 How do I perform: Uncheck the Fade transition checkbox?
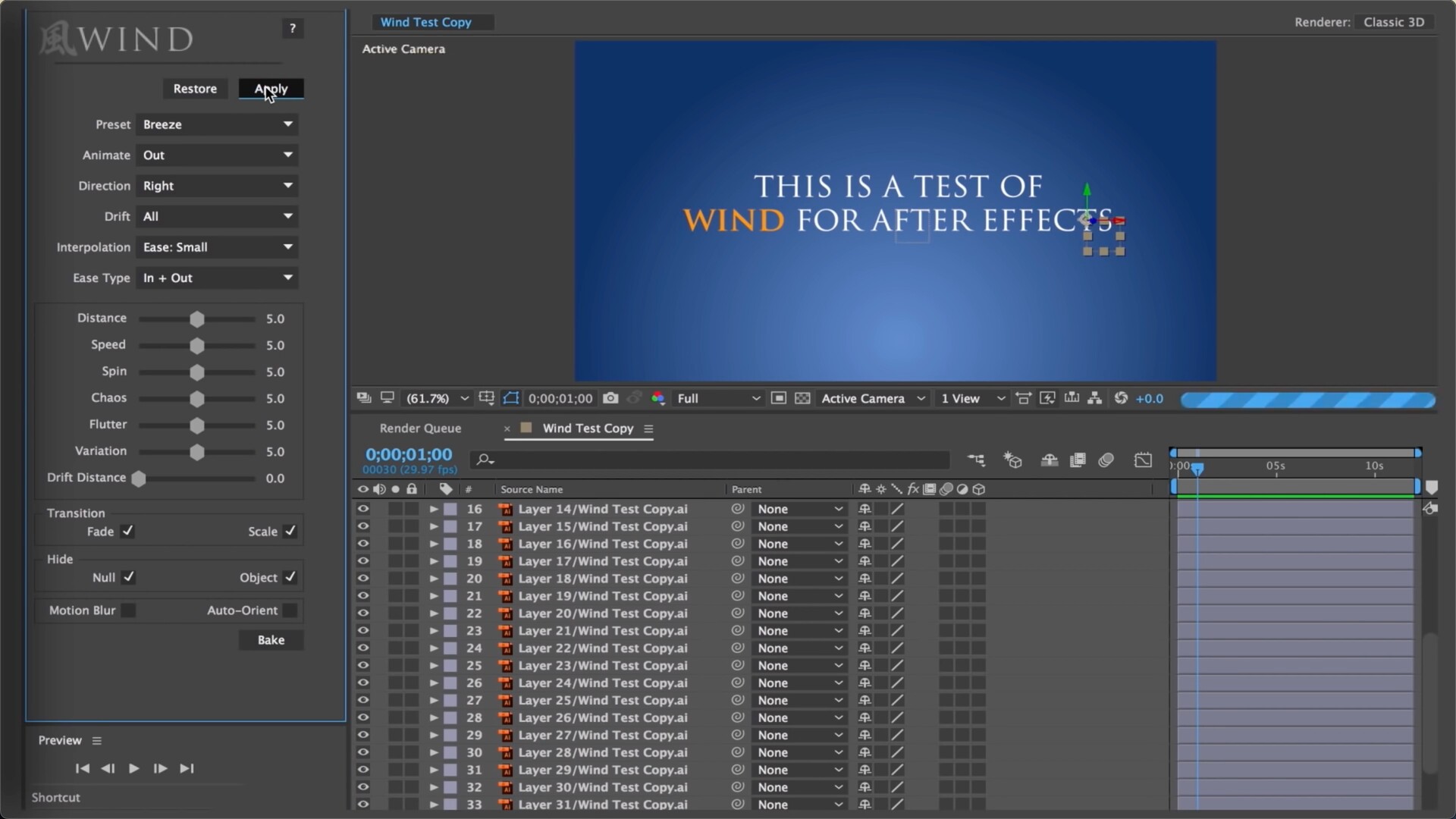tap(127, 531)
